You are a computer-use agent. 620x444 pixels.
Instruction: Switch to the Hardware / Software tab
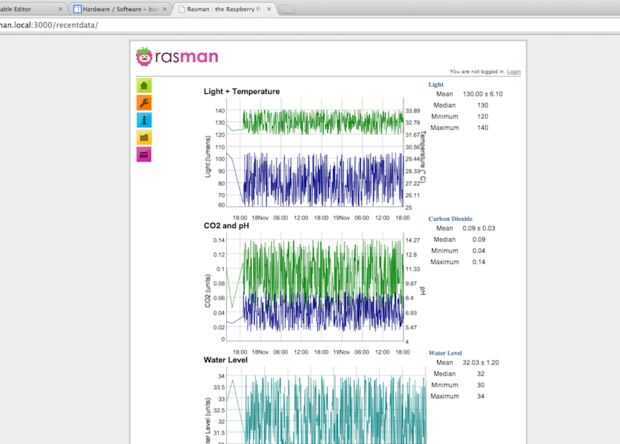pos(119,9)
